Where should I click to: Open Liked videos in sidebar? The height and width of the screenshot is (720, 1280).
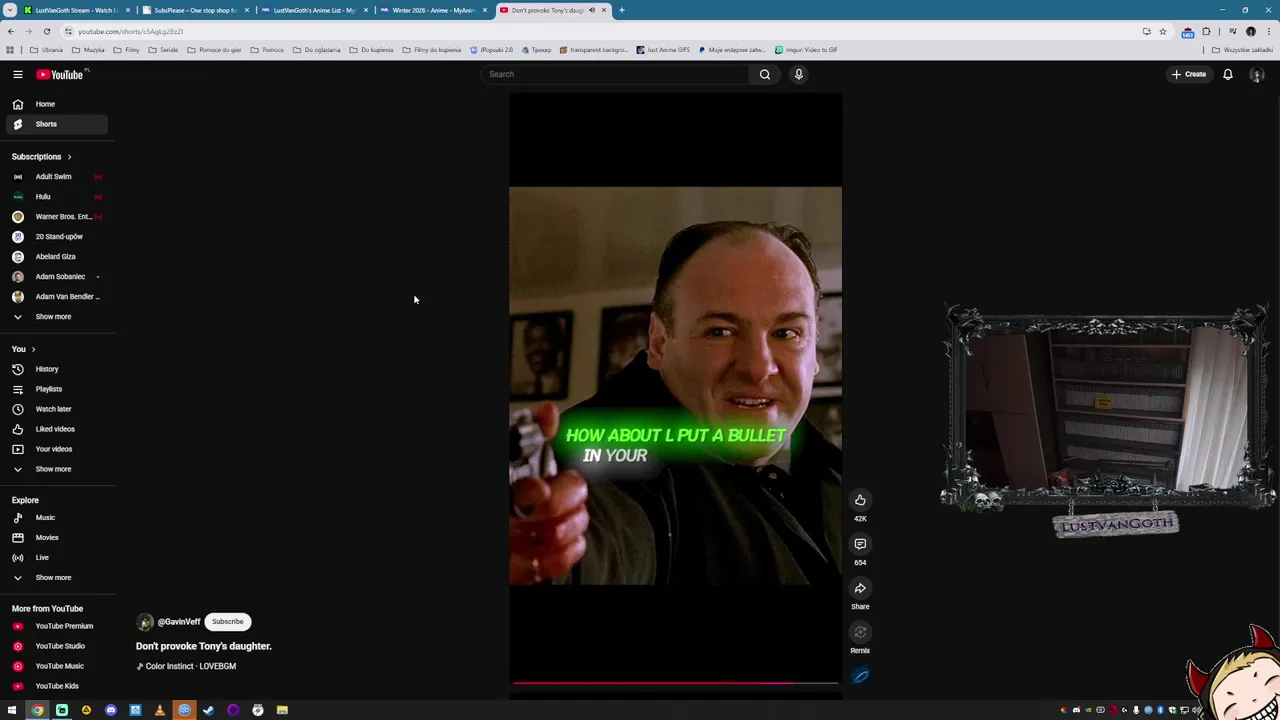pos(57,429)
